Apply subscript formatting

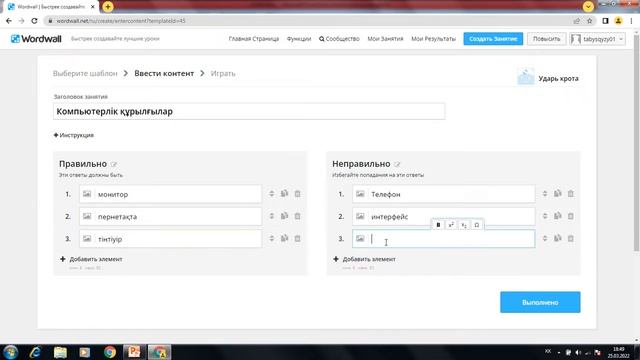pyautogui.click(x=464, y=225)
